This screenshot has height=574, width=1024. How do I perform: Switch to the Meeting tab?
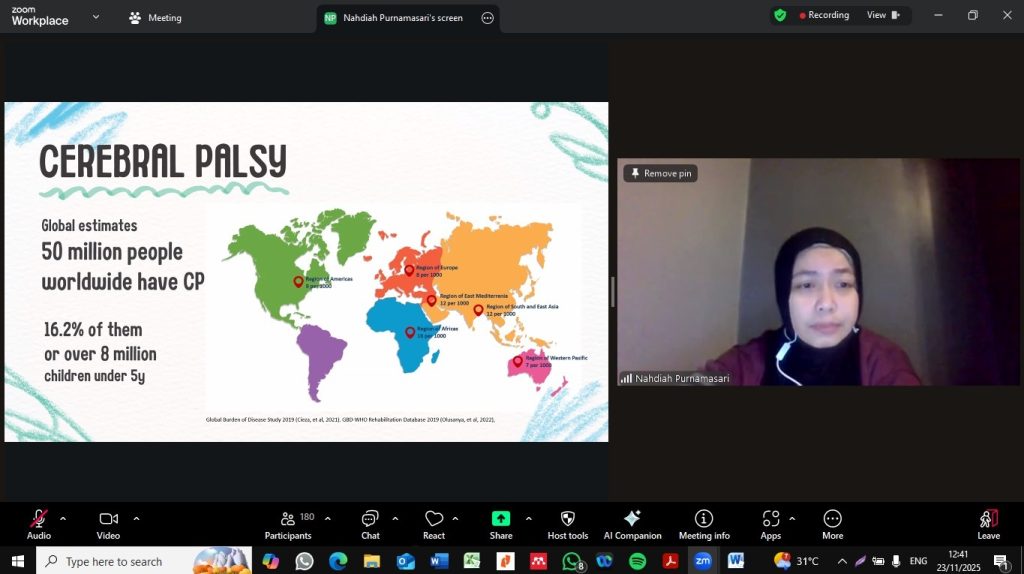(155, 18)
